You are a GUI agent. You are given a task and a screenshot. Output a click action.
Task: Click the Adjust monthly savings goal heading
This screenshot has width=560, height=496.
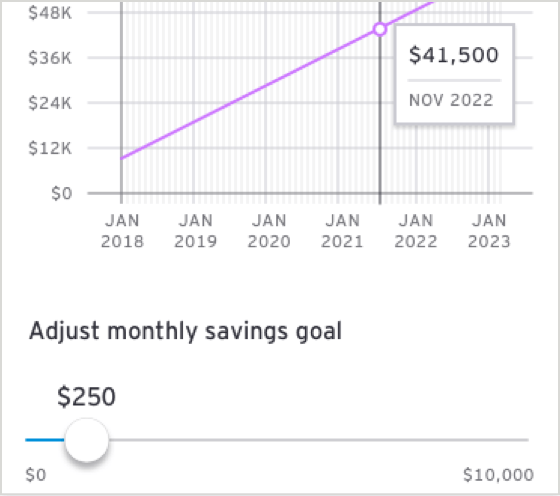pyautogui.click(x=185, y=331)
